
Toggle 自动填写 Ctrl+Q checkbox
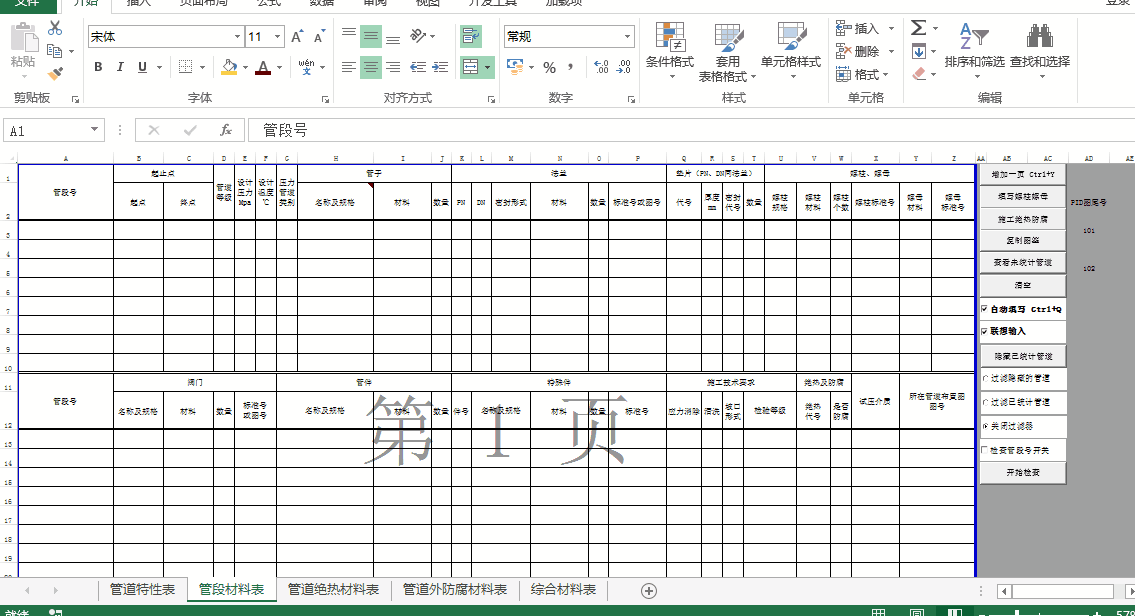click(984, 309)
